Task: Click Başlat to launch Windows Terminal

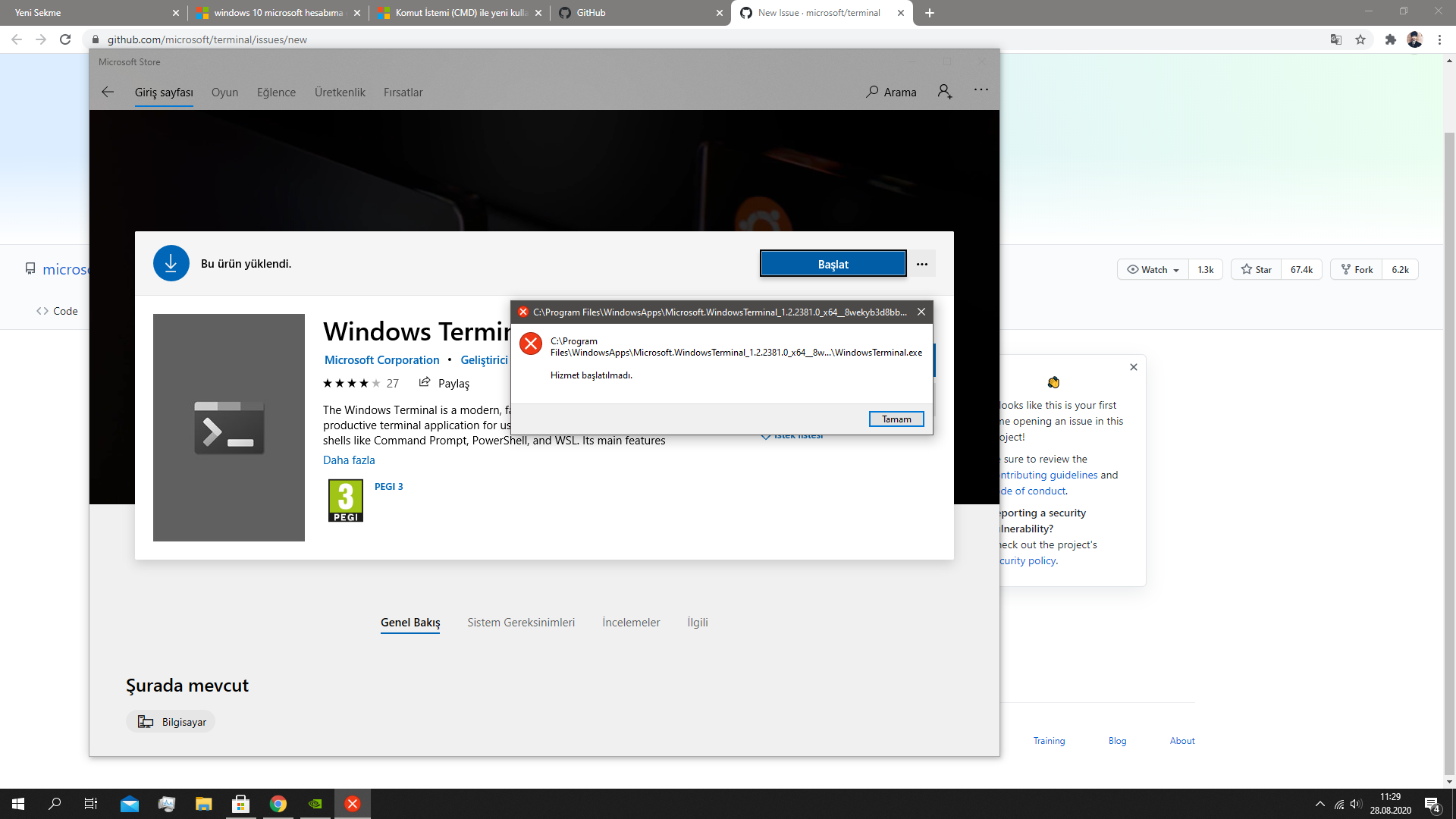Action: tap(832, 264)
